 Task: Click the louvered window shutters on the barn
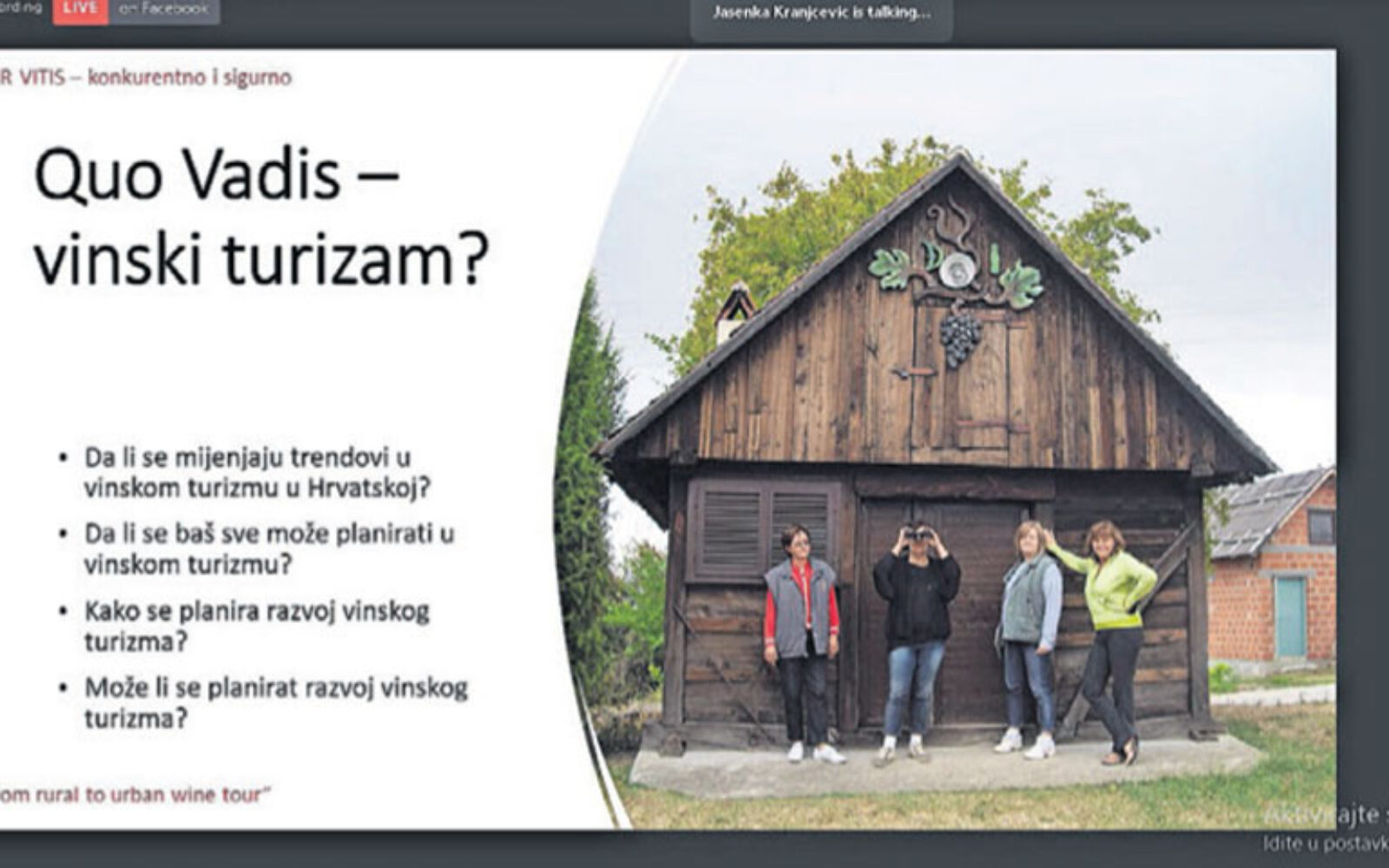[764, 529]
